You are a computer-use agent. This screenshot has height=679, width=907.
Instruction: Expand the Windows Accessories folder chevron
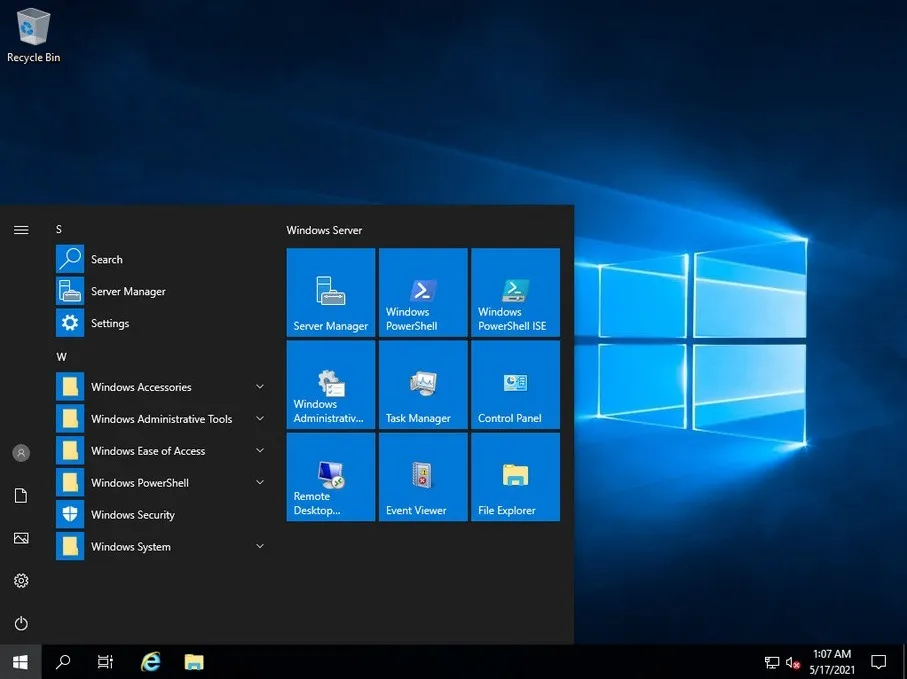coord(260,386)
